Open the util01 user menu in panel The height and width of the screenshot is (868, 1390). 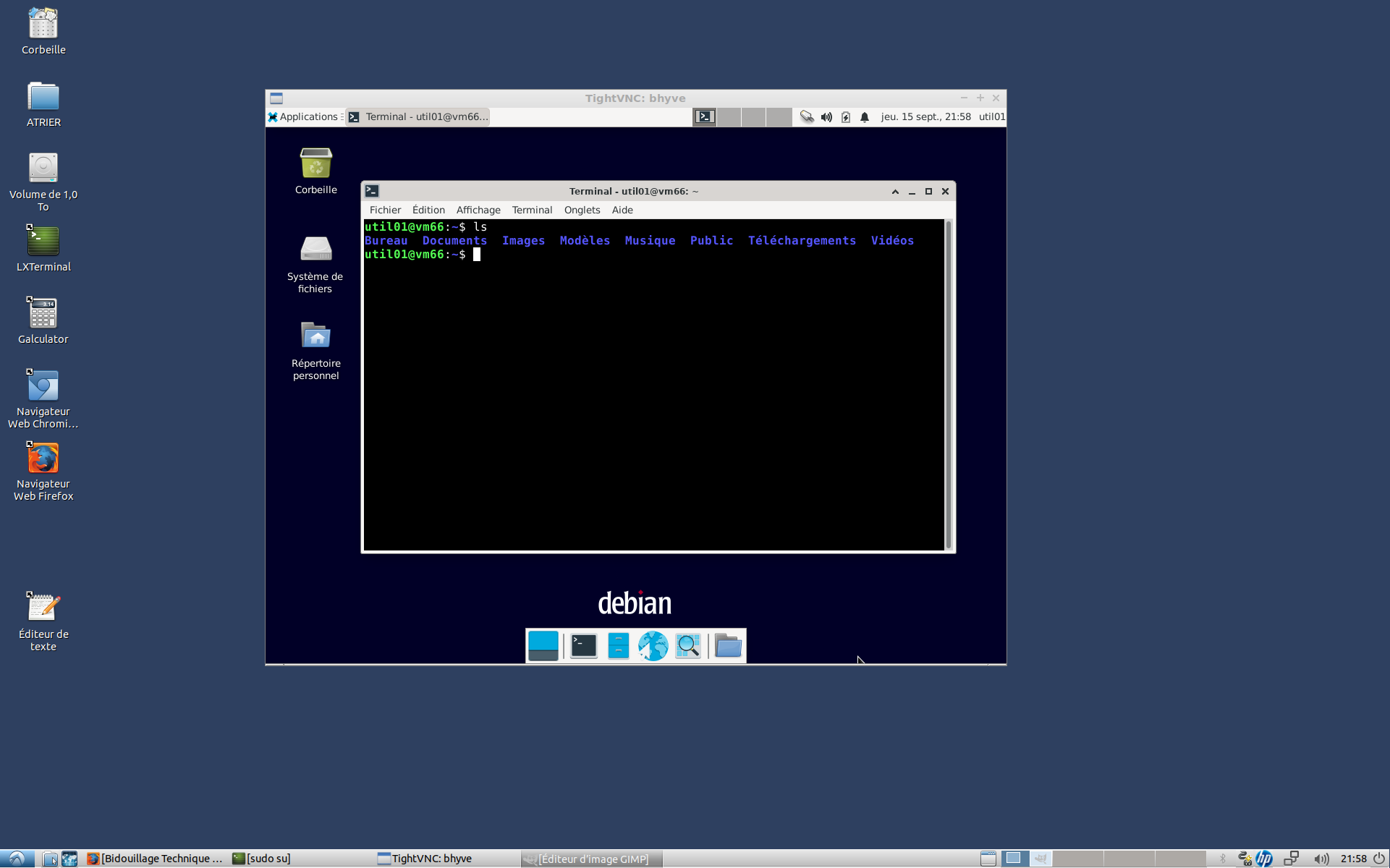pyautogui.click(x=991, y=116)
